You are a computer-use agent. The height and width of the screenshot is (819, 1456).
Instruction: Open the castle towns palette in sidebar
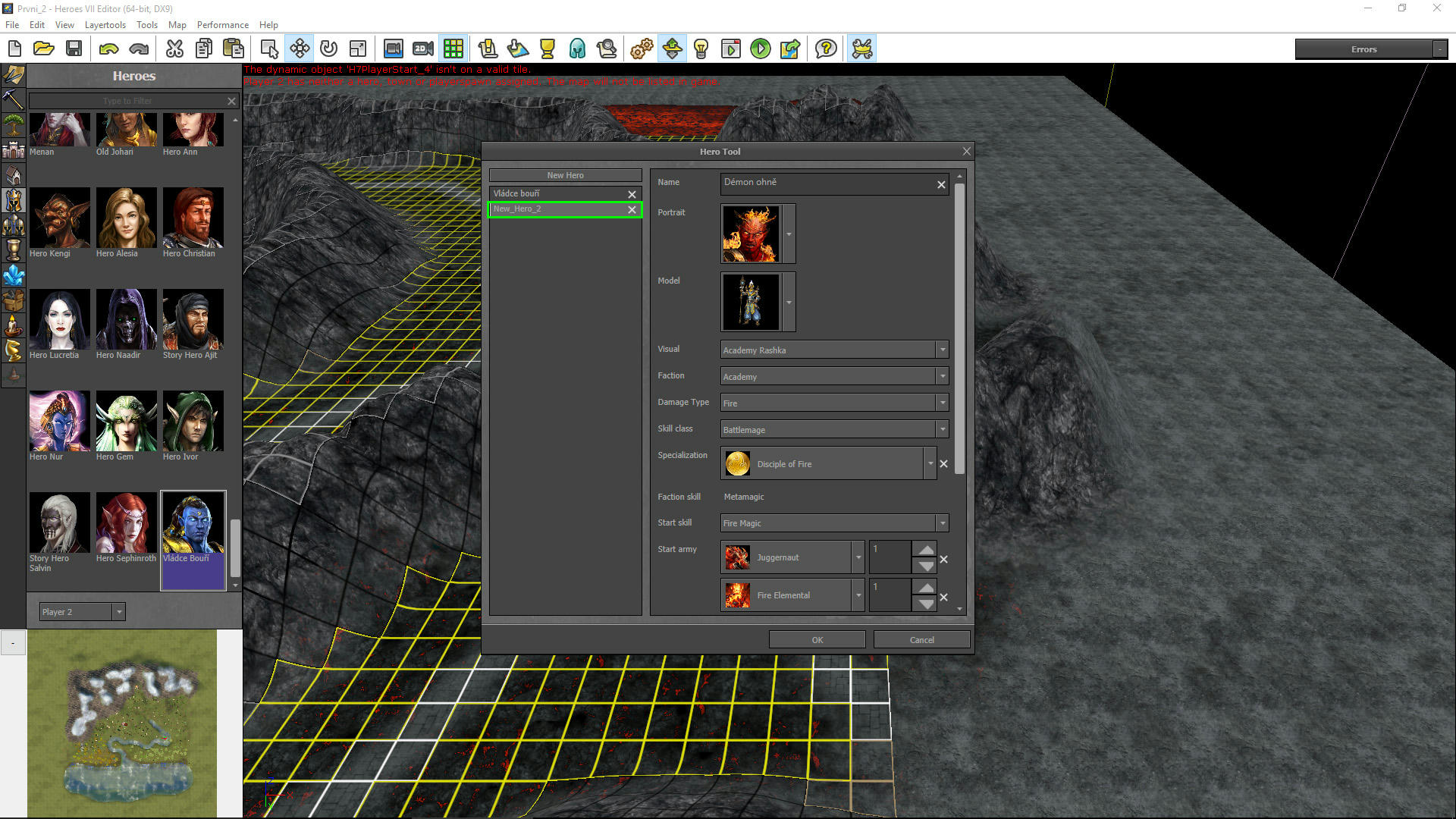(x=14, y=149)
